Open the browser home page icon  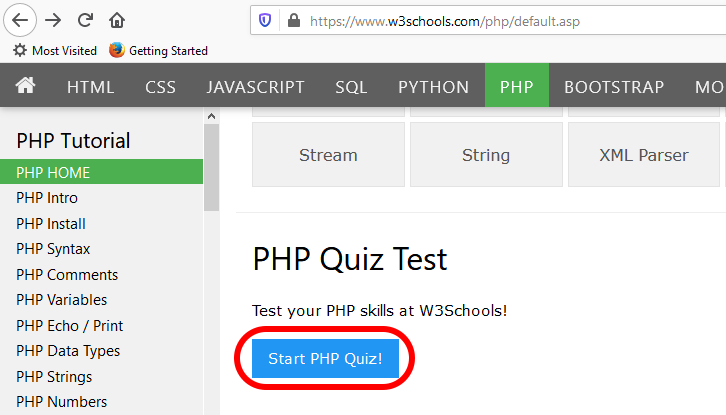click(x=117, y=20)
